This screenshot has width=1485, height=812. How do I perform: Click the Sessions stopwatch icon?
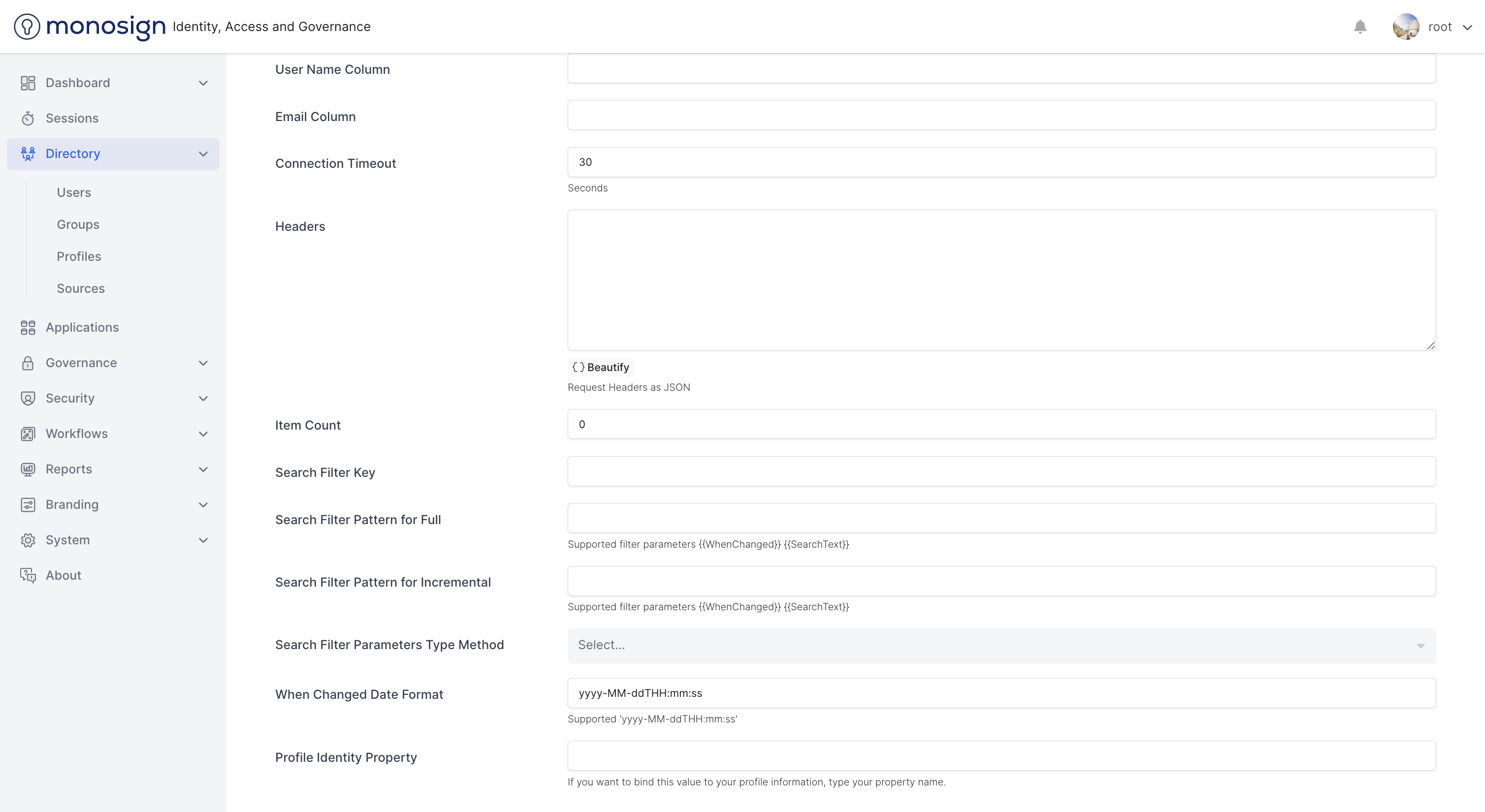tap(28, 119)
